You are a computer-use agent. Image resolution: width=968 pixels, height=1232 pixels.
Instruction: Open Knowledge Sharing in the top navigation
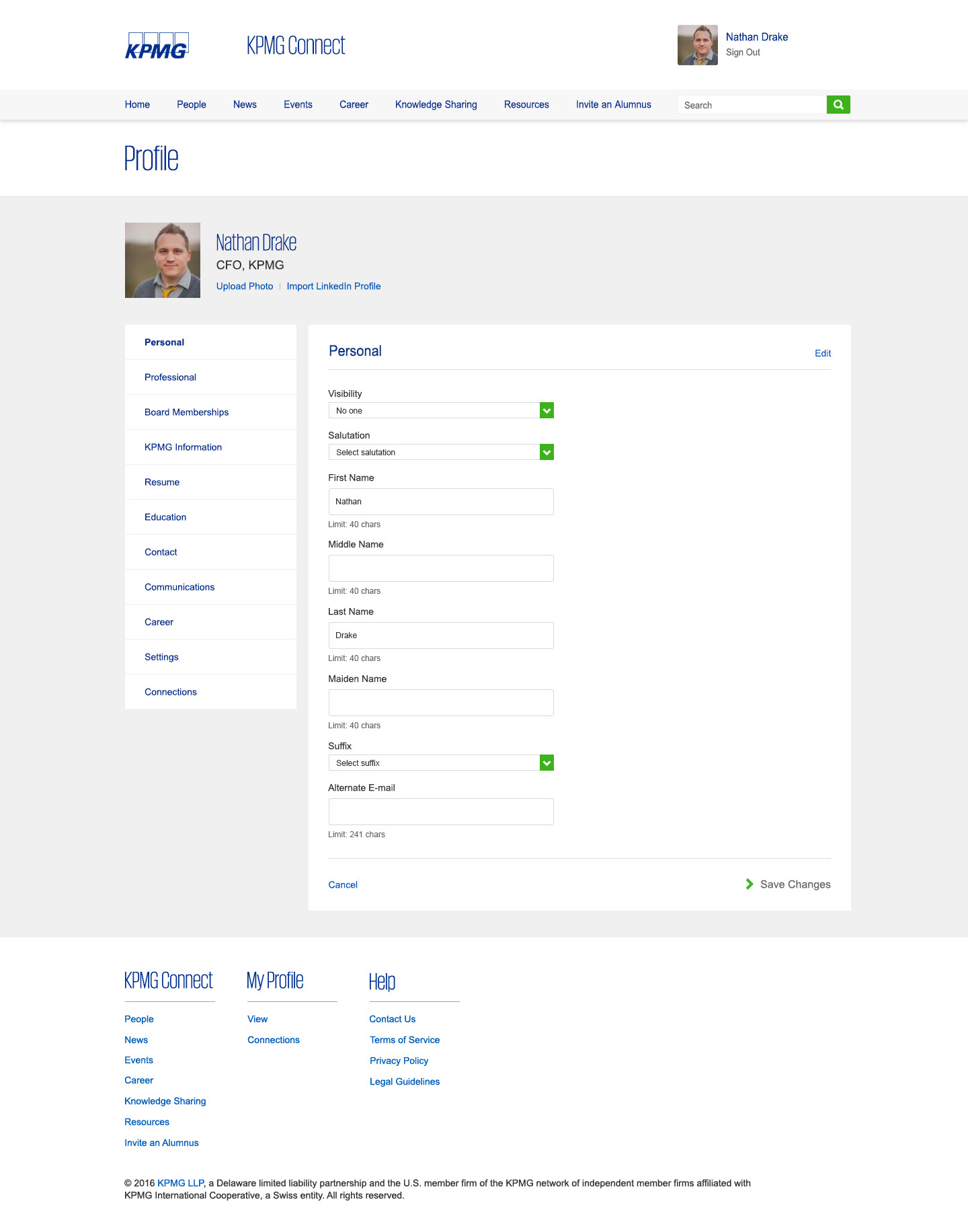(x=436, y=104)
